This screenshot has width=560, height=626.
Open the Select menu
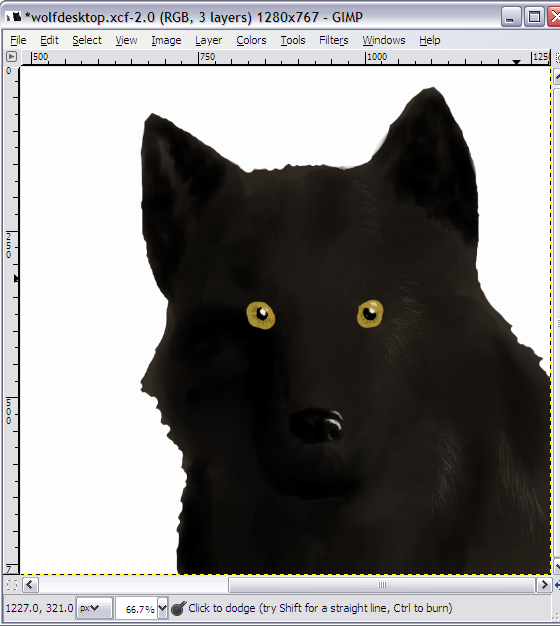click(x=87, y=40)
